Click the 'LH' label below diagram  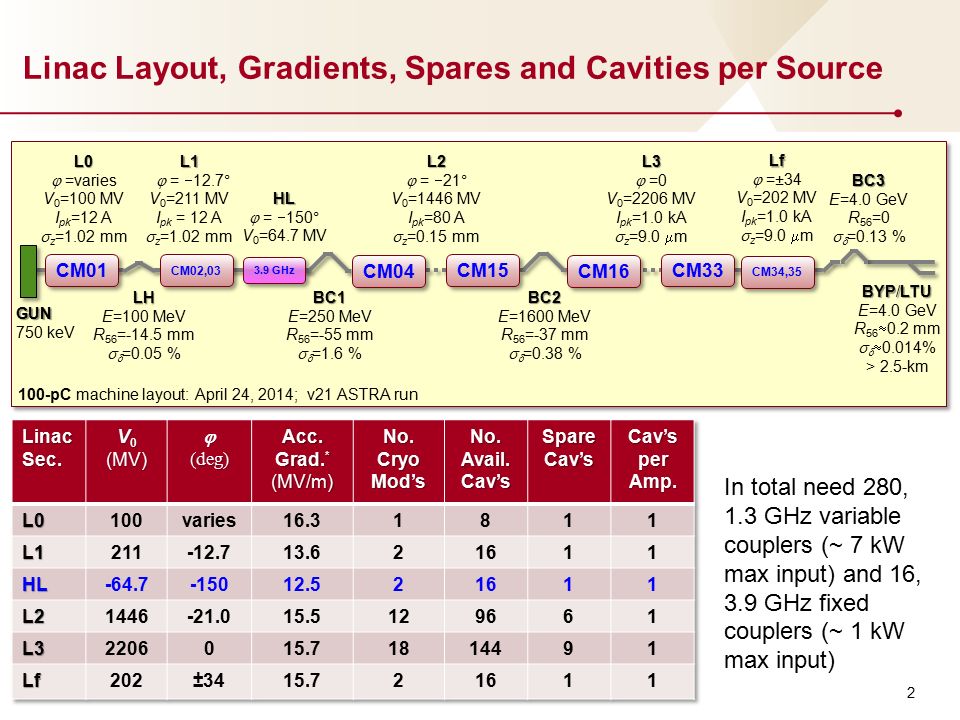point(143,298)
